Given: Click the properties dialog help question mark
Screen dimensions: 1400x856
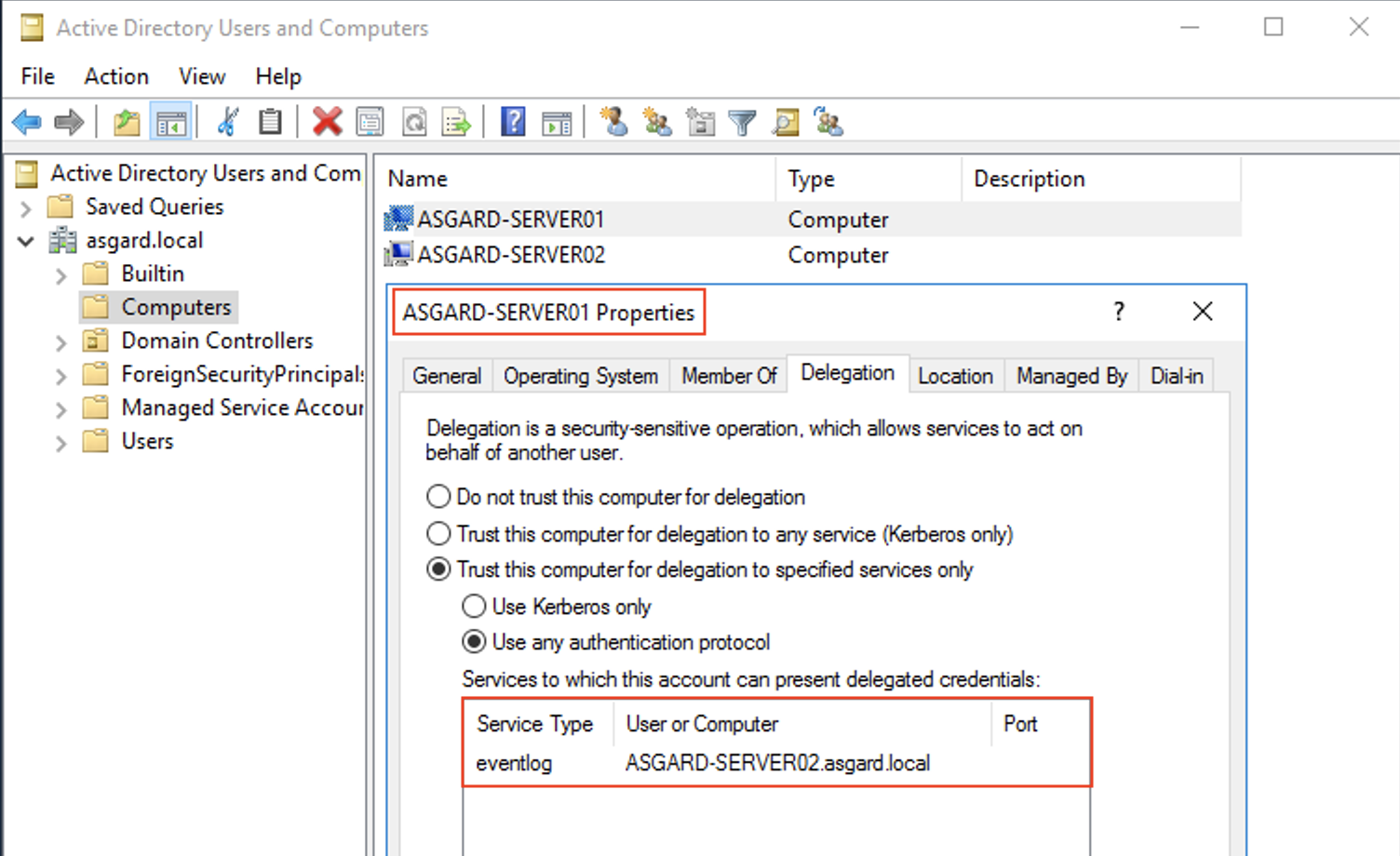Looking at the screenshot, I should coord(1119,312).
